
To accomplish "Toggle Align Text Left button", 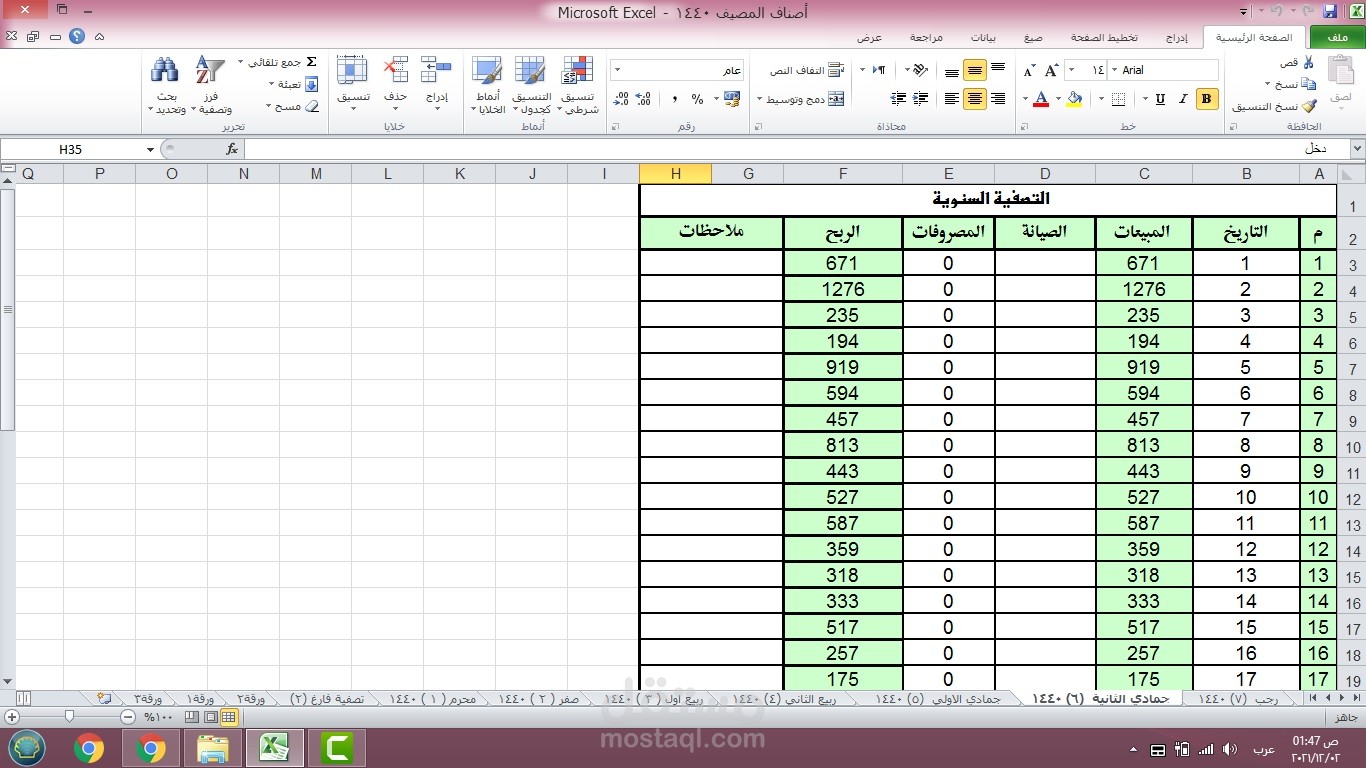I will pyautogui.click(x=951, y=98).
